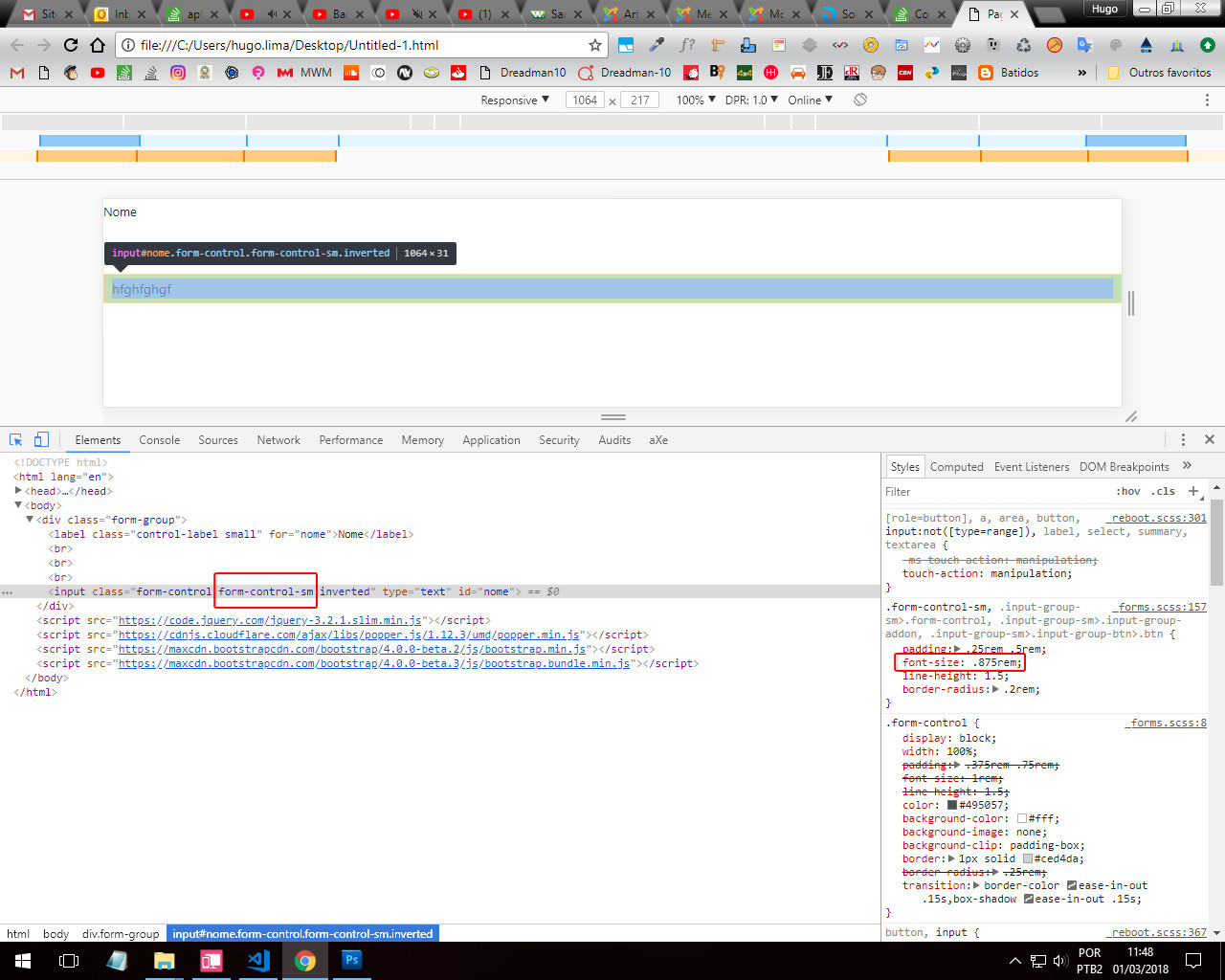Toggle device rotate icon in responsive bar

click(x=860, y=100)
